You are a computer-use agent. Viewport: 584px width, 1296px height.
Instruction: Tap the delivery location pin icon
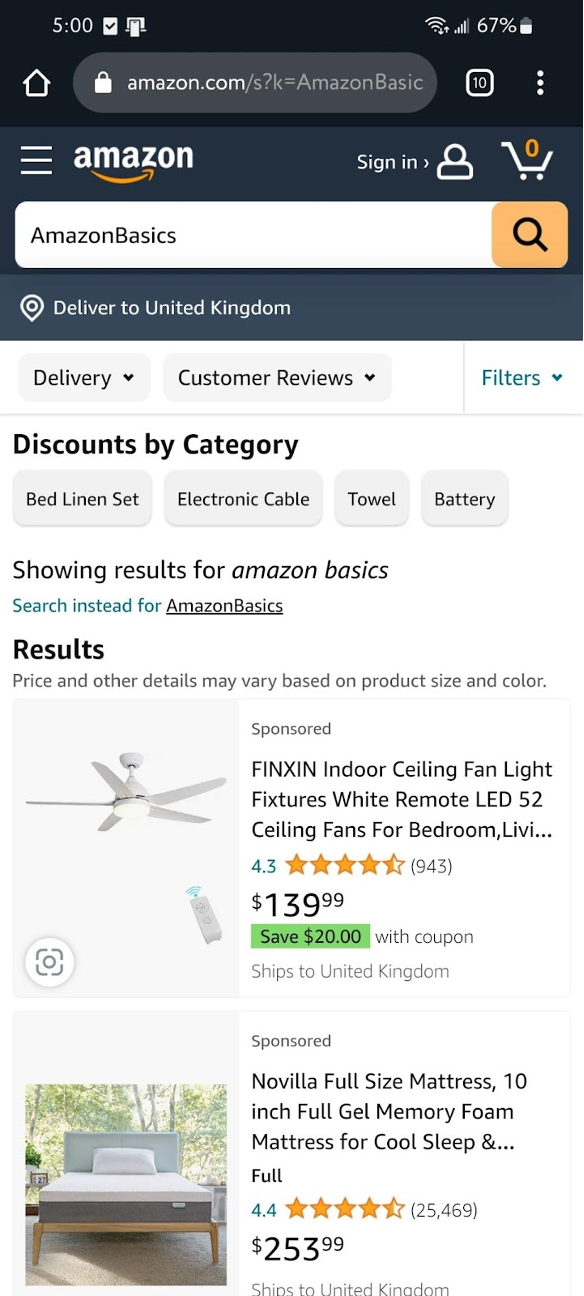click(x=32, y=308)
